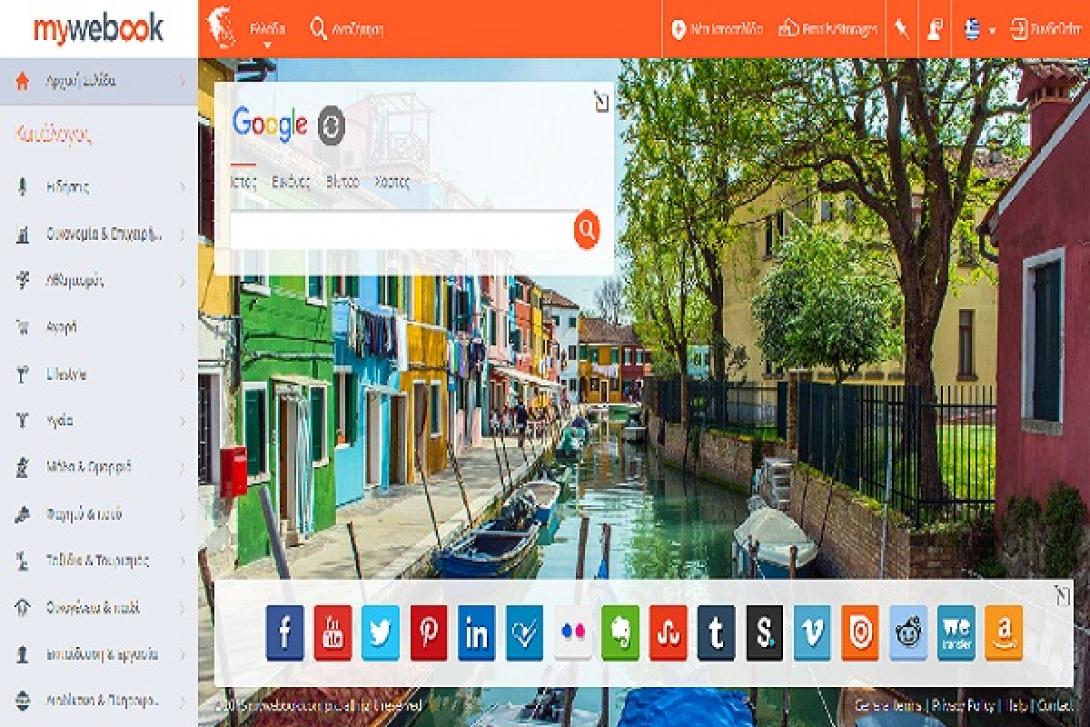Open the Vimeo shortcut icon

pyautogui.click(x=812, y=633)
